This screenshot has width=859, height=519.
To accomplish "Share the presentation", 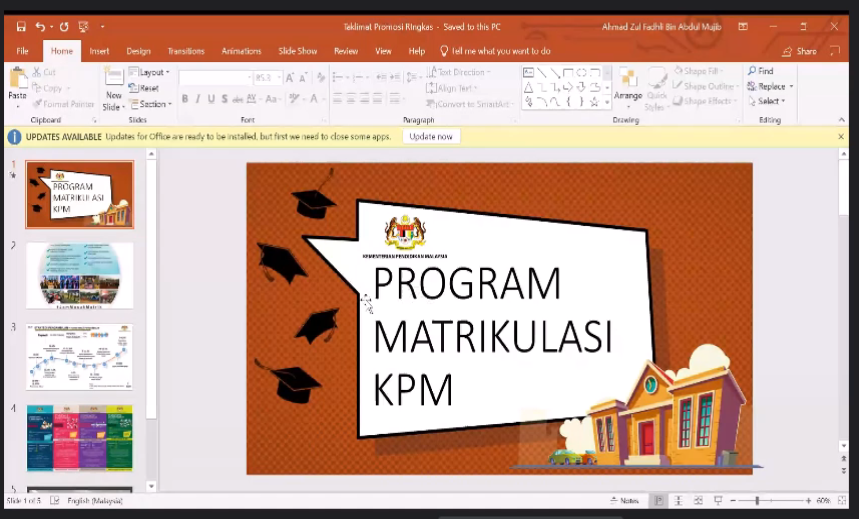I will pyautogui.click(x=800, y=51).
